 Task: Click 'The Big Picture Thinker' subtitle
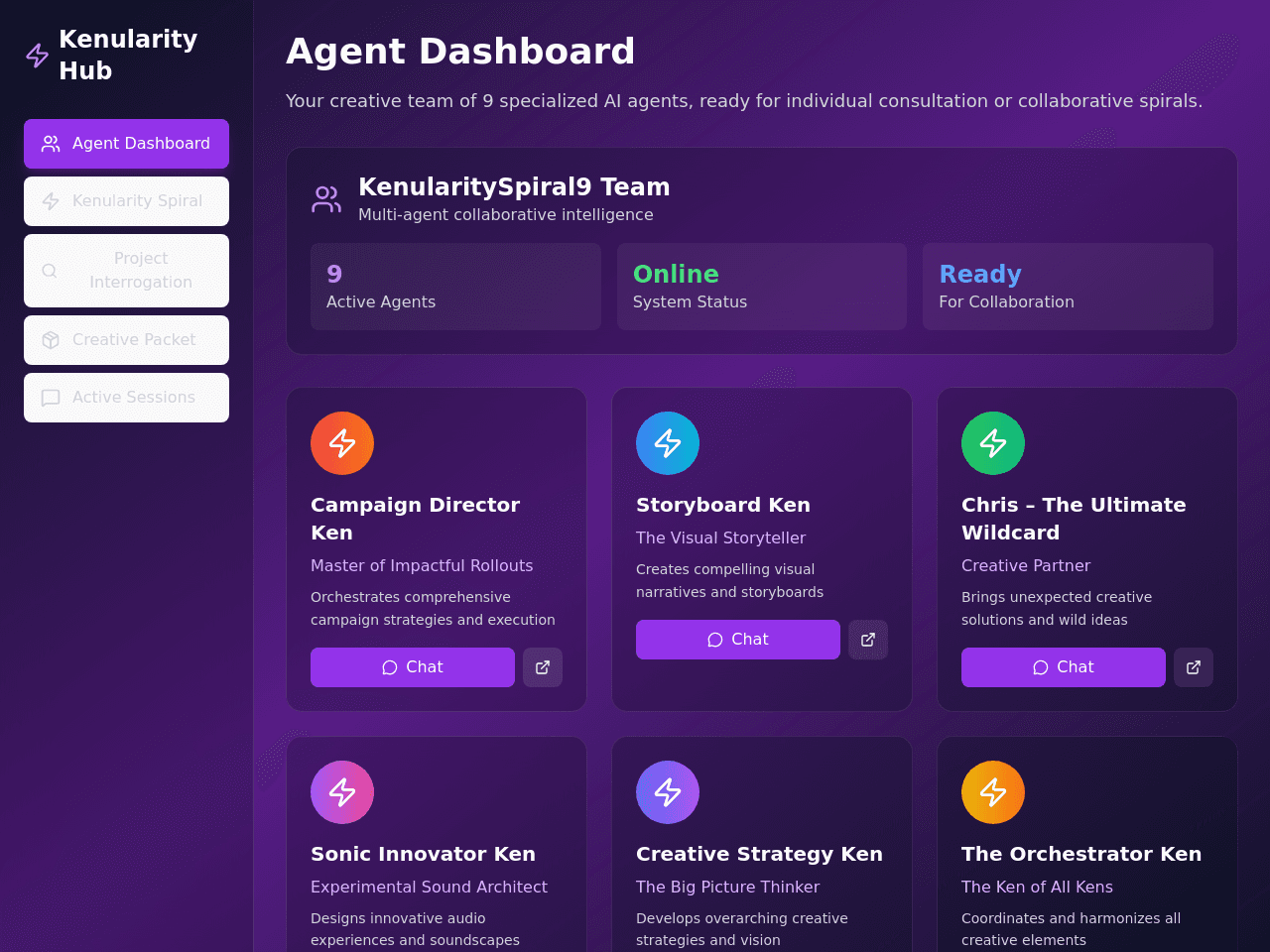(x=727, y=887)
